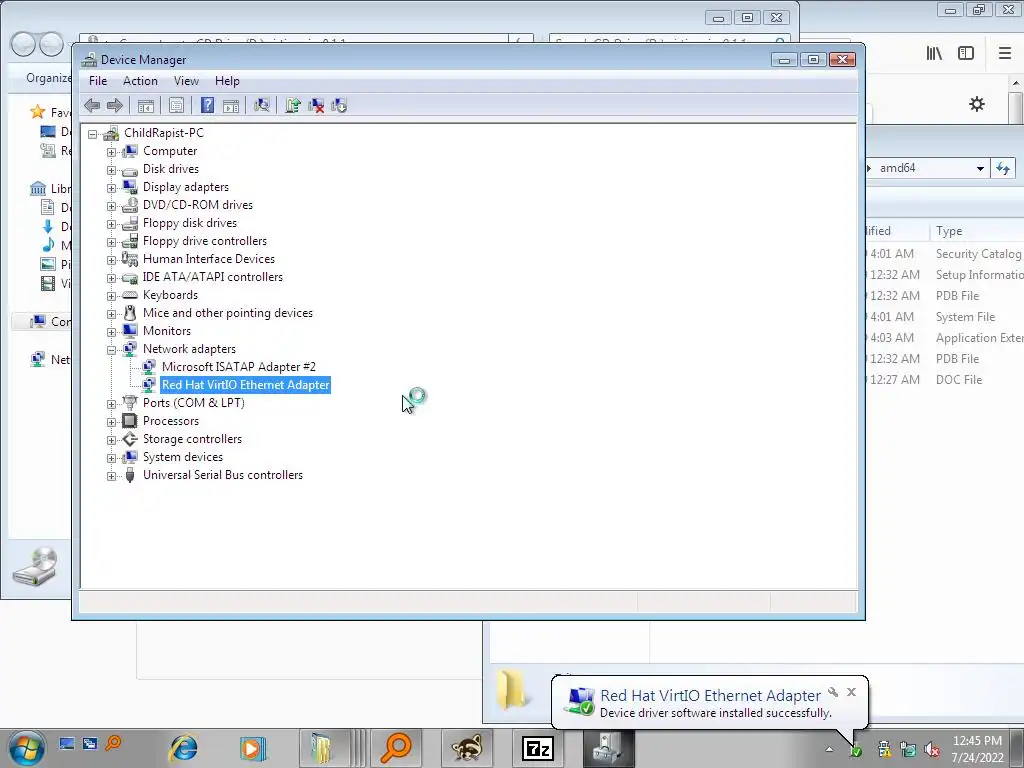The height and width of the screenshot is (768, 1024).
Task: Click Setup Information row in background file list
Action: tap(945, 274)
